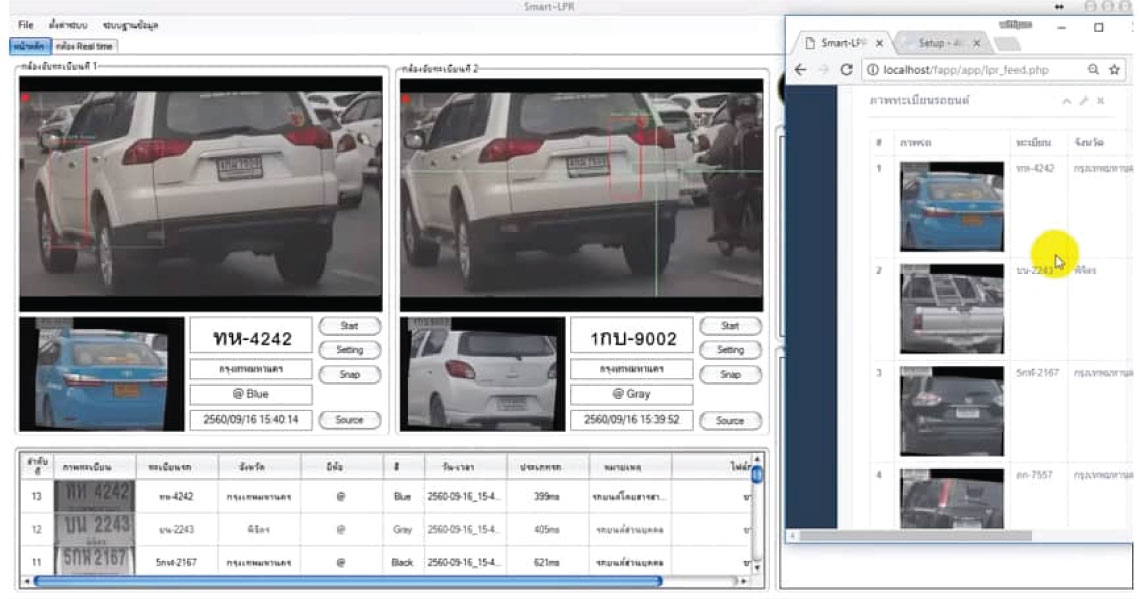Close the Smart-LPR browser tab

point(879,44)
